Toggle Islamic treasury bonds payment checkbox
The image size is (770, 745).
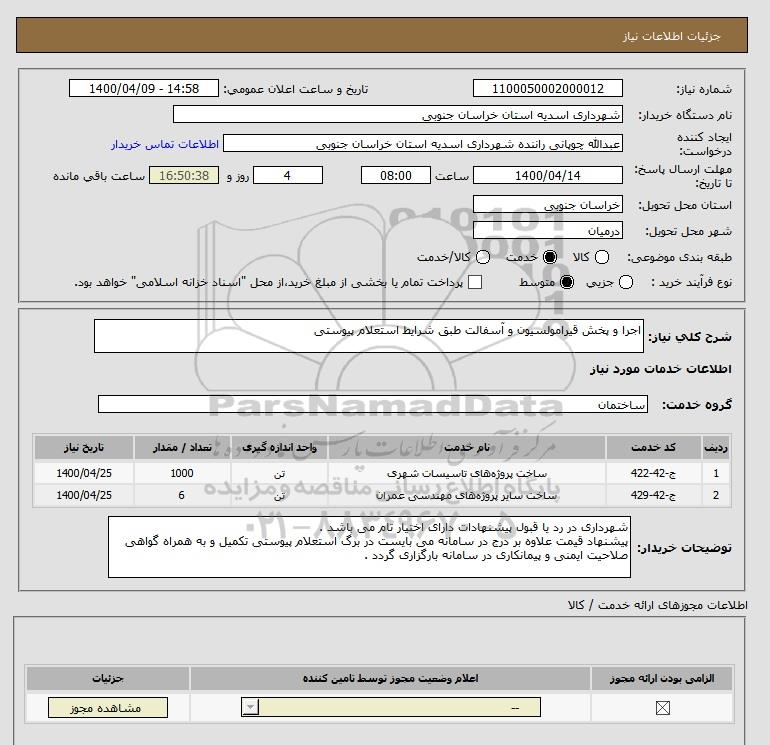[x=475, y=282]
